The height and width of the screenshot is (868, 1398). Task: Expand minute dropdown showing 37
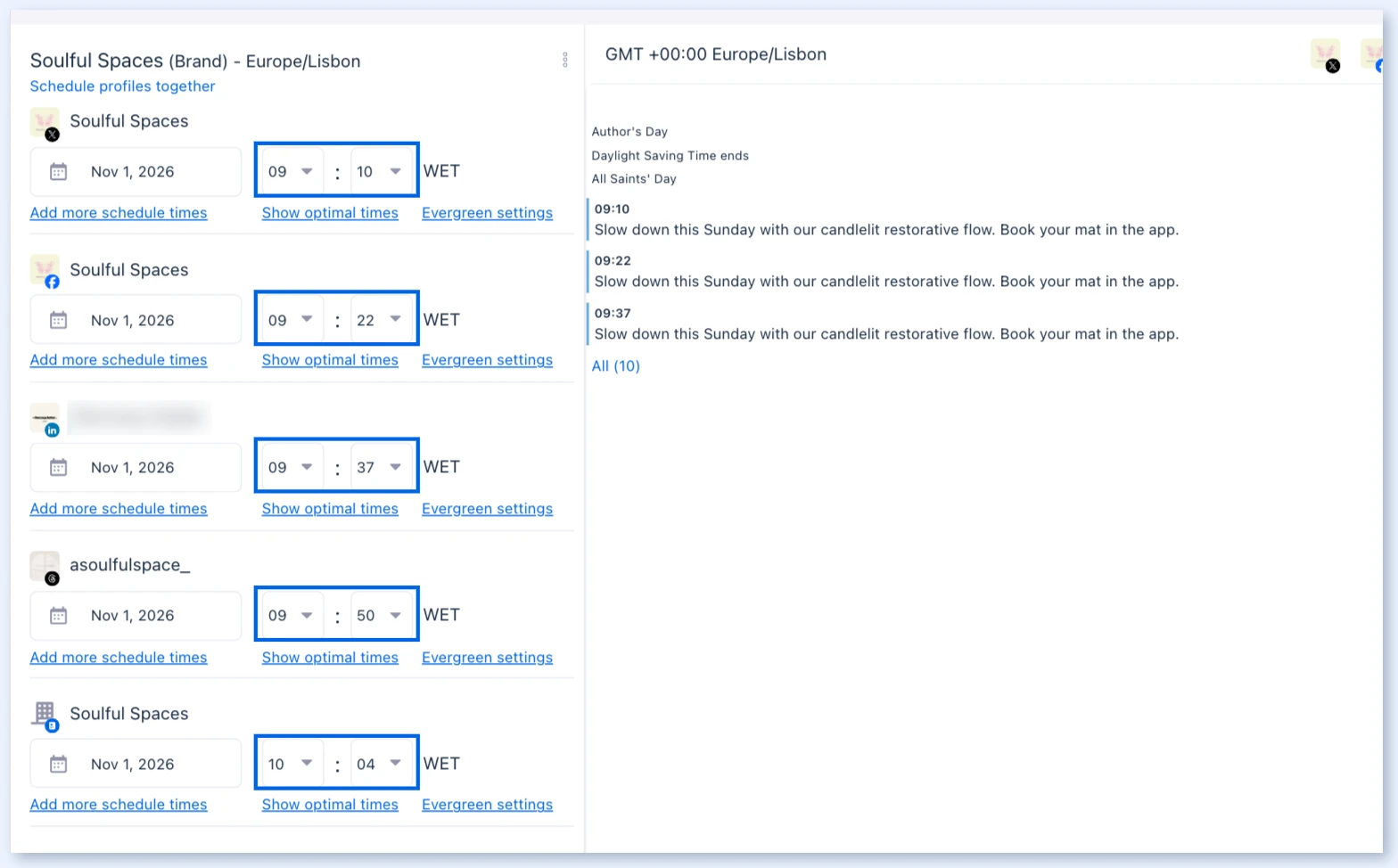click(380, 467)
